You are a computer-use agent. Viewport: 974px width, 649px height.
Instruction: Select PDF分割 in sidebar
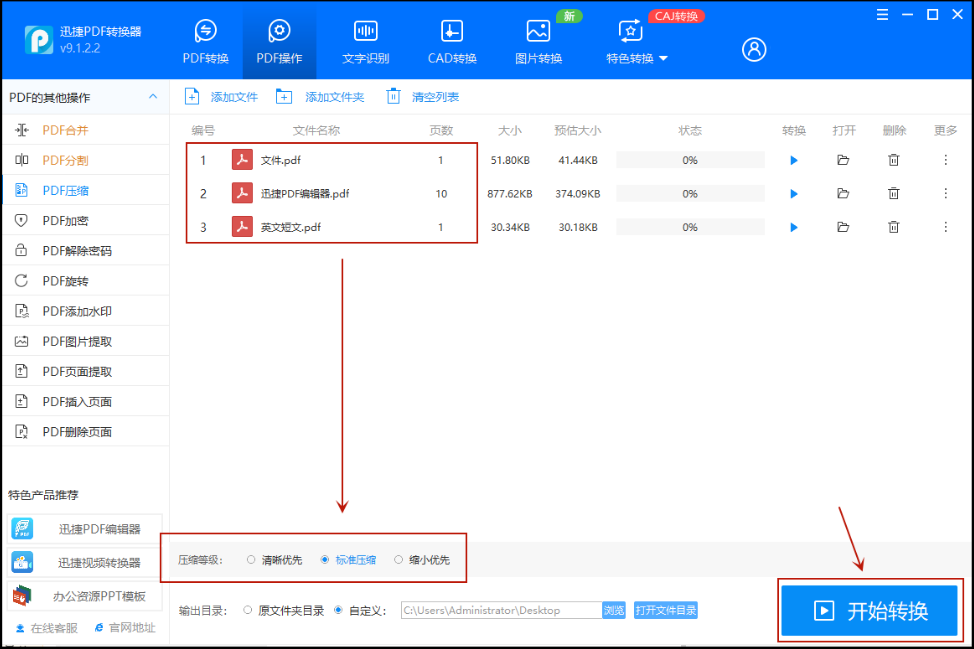[x=86, y=160]
